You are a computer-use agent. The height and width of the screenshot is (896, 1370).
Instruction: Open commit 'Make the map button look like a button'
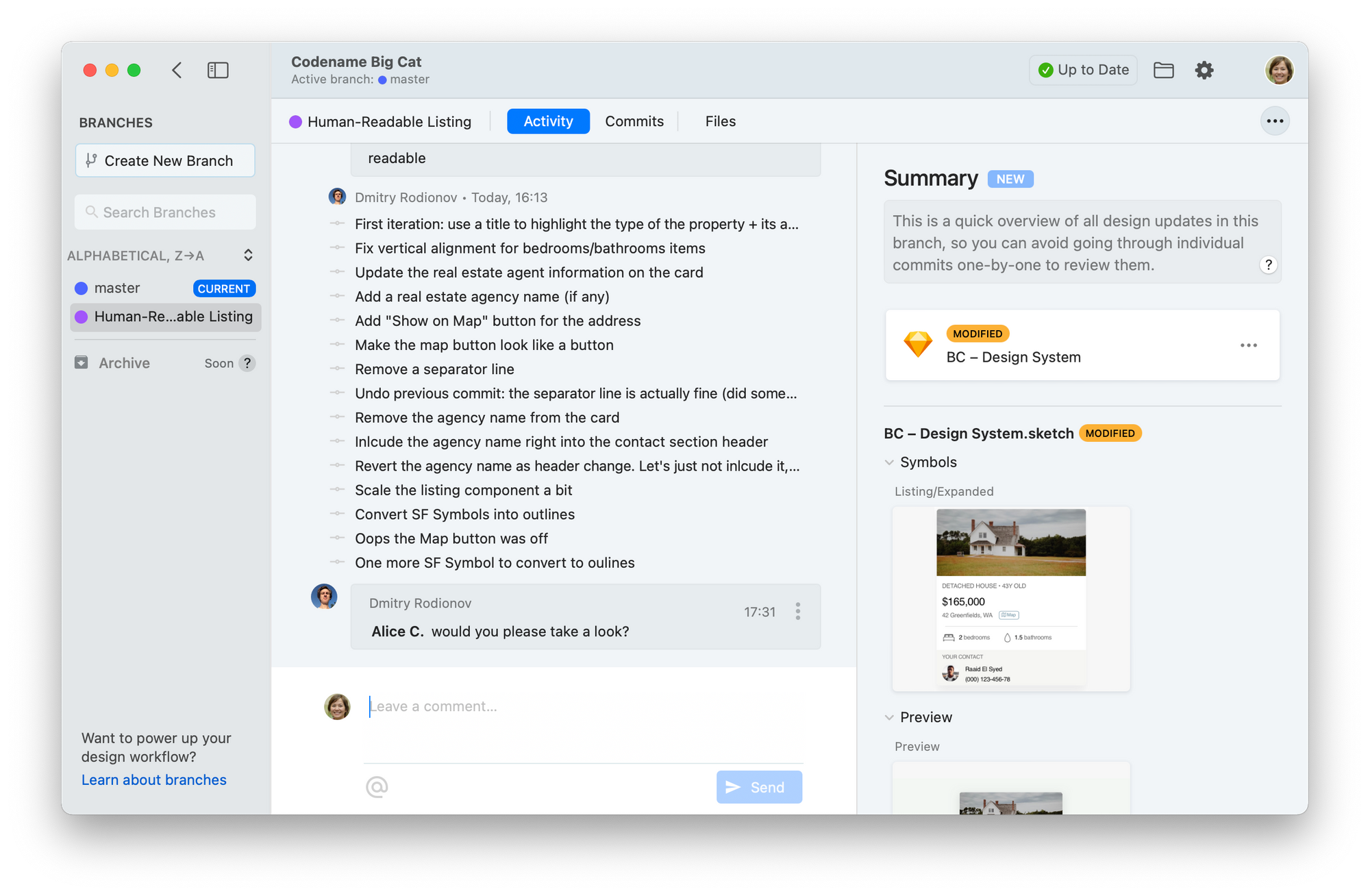484,345
